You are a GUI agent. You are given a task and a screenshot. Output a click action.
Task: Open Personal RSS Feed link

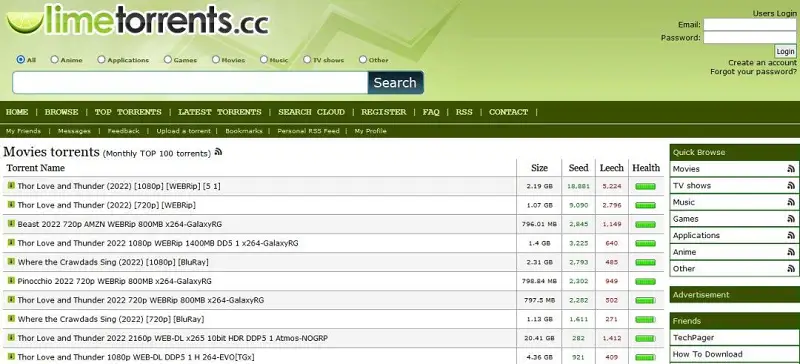pos(309,131)
